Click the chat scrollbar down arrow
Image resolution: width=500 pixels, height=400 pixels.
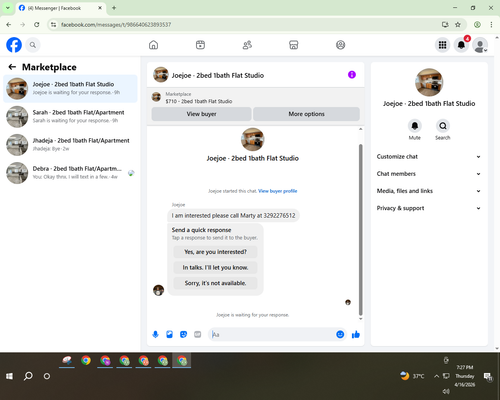click(360, 319)
